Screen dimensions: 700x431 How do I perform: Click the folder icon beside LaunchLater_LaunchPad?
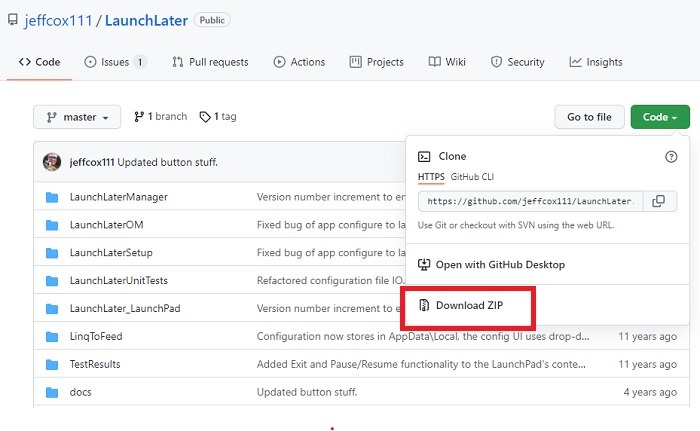[x=52, y=308]
